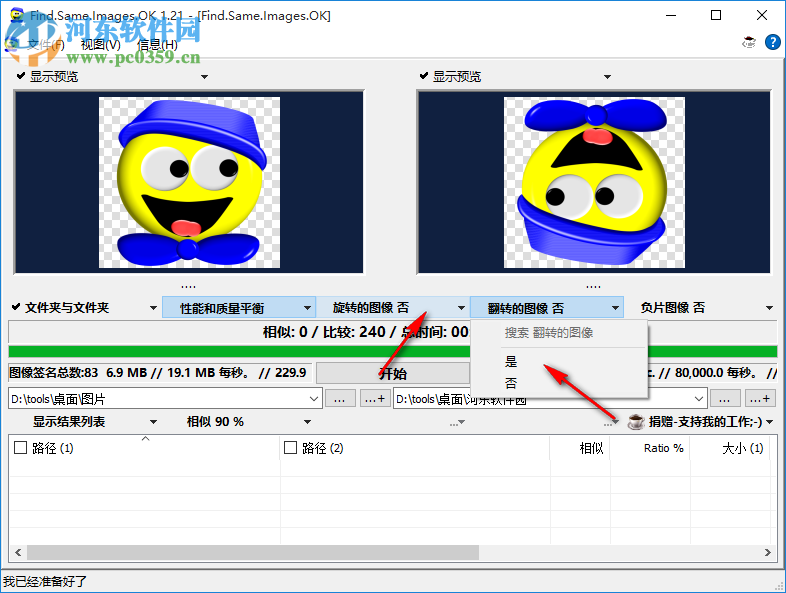Click the .... dots under left preview

(188, 286)
